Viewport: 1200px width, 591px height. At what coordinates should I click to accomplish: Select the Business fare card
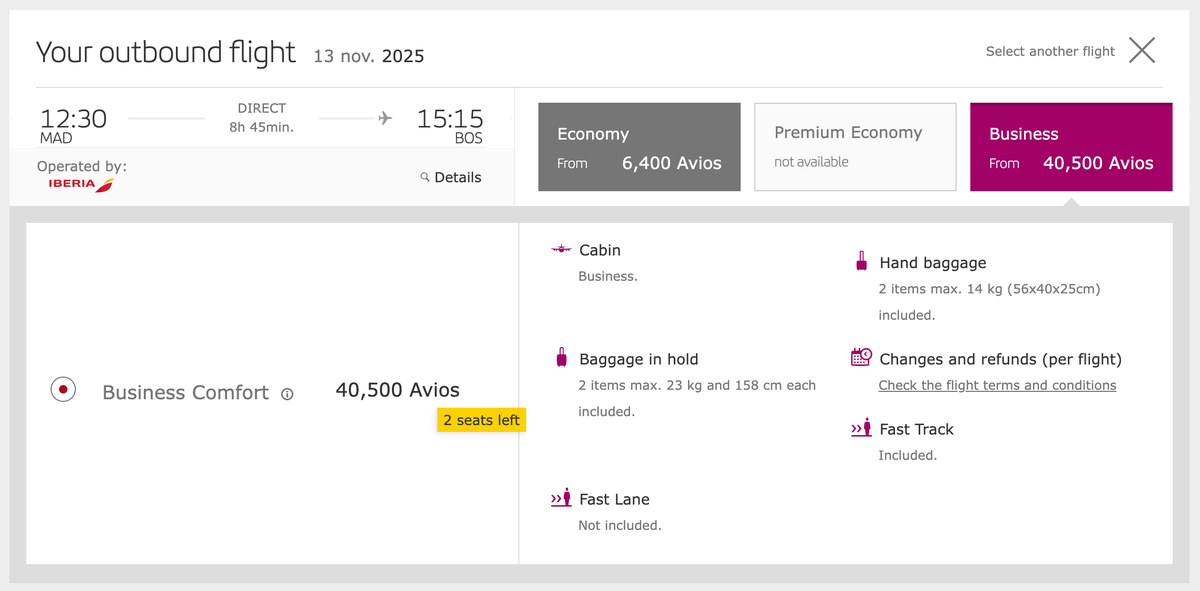1070,146
